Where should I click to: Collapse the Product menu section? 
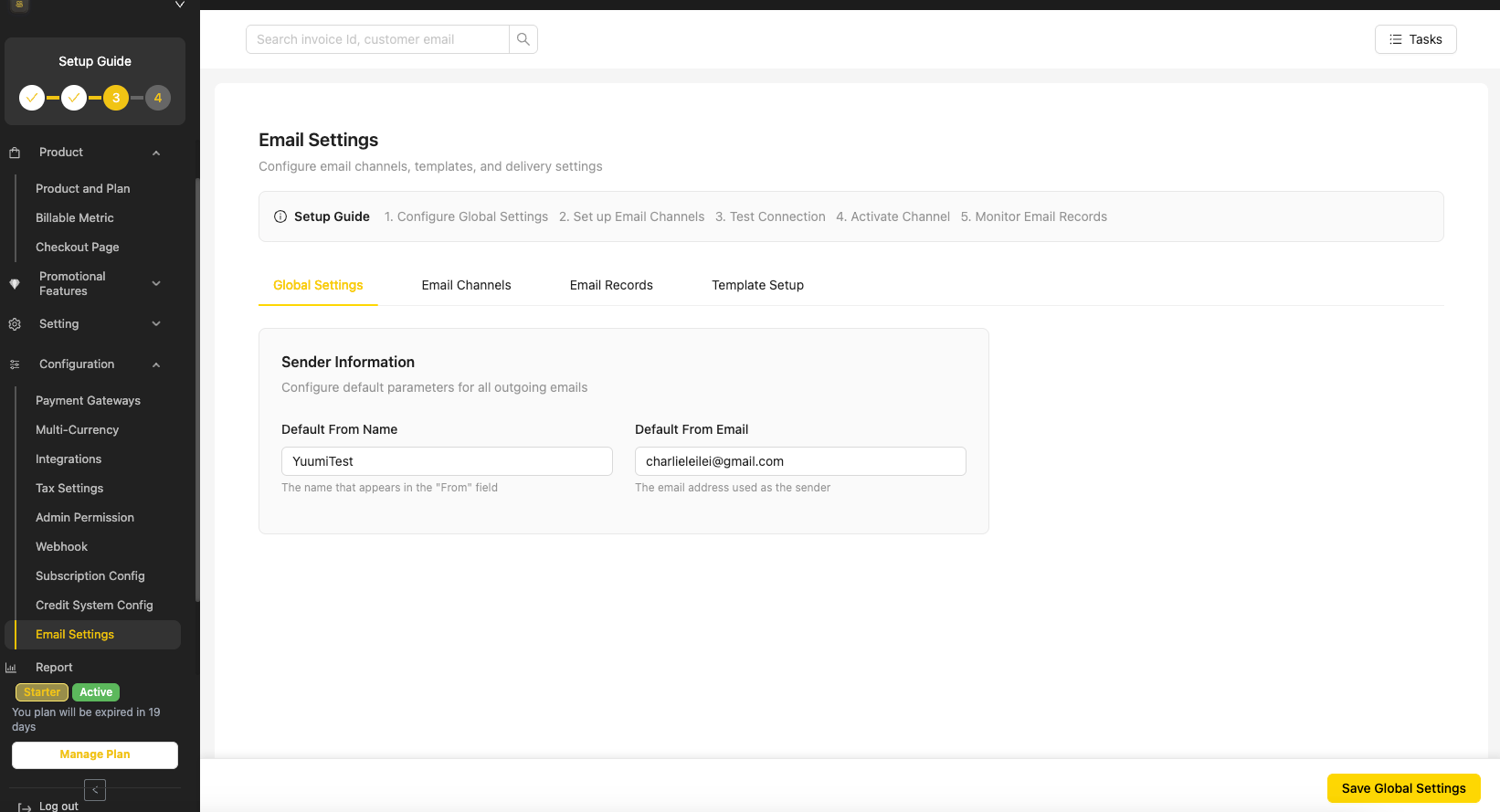pyautogui.click(x=156, y=153)
